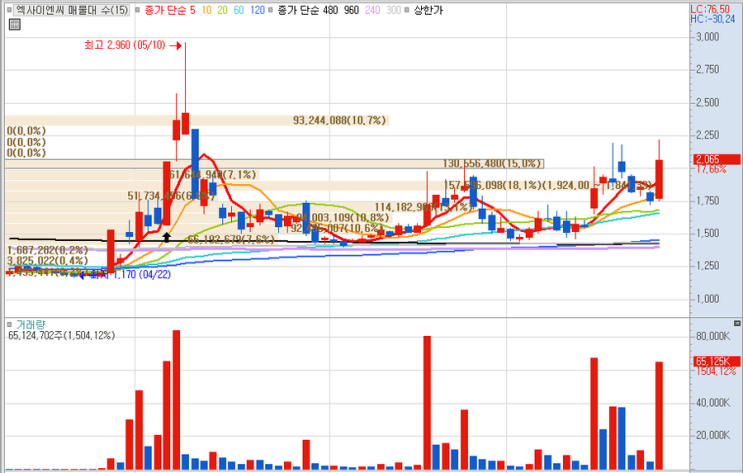Click the 상한가 legend label
The height and width of the screenshot is (473, 743).
click(x=428, y=10)
